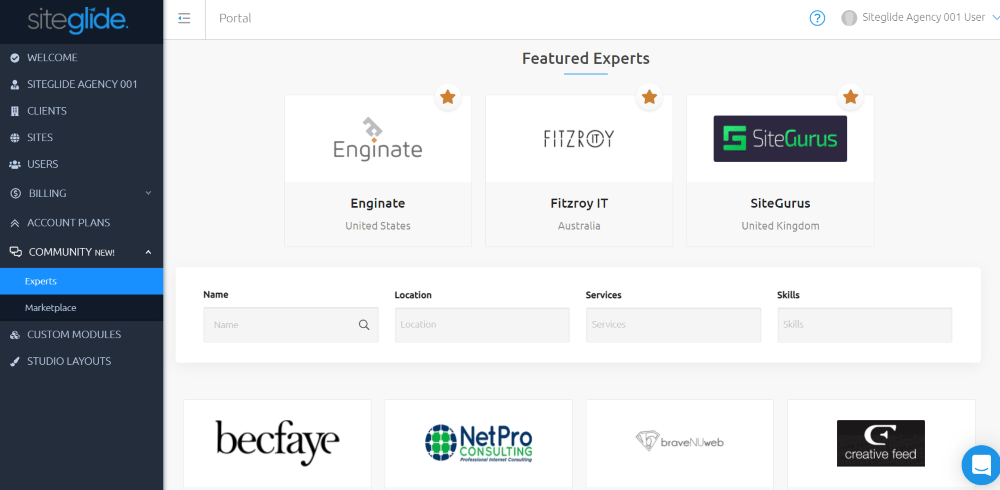Image resolution: width=1000 pixels, height=490 pixels.
Task: Open Siteglide Agency 001 in sidebar
Action: pos(82,84)
